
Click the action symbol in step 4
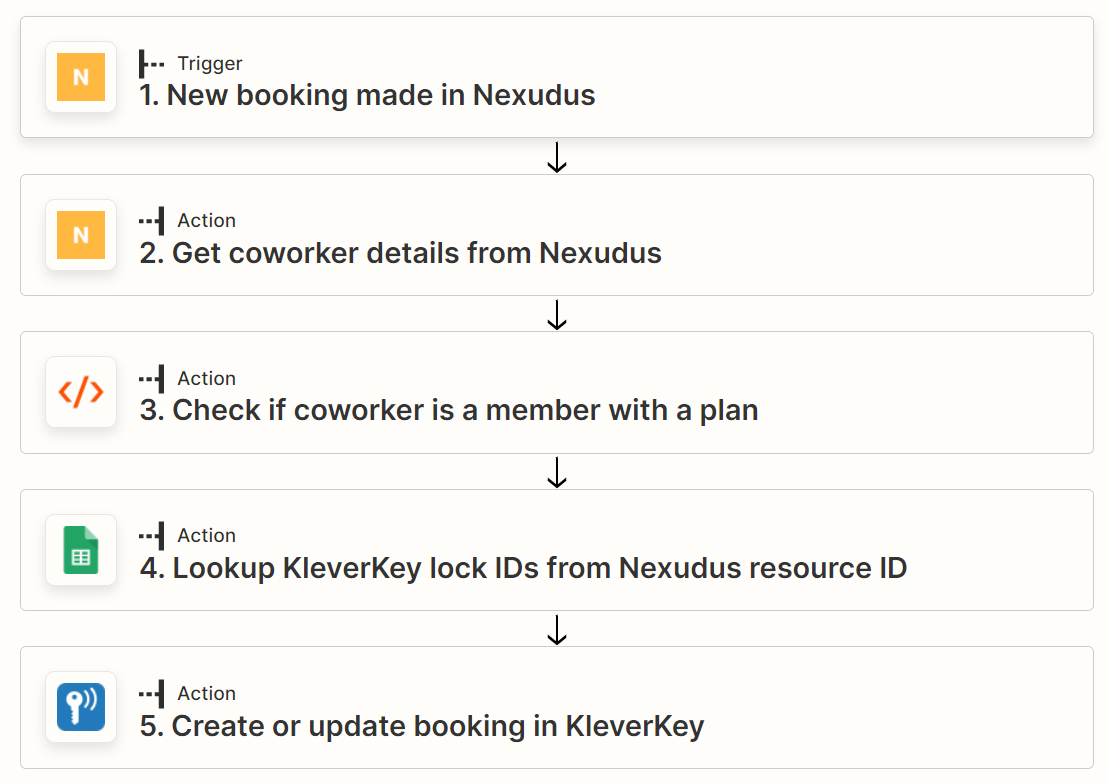[x=151, y=535]
